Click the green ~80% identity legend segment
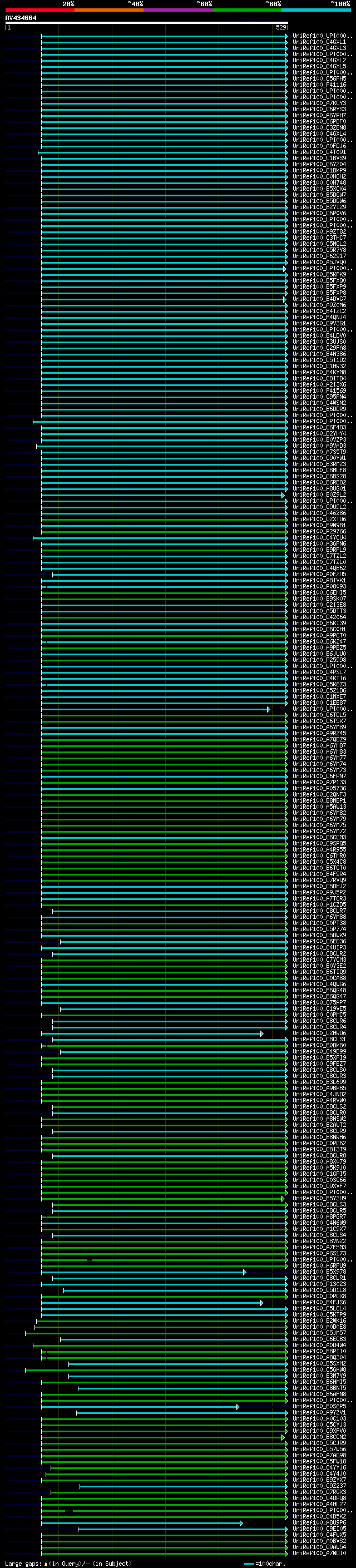 click(x=247, y=10)
